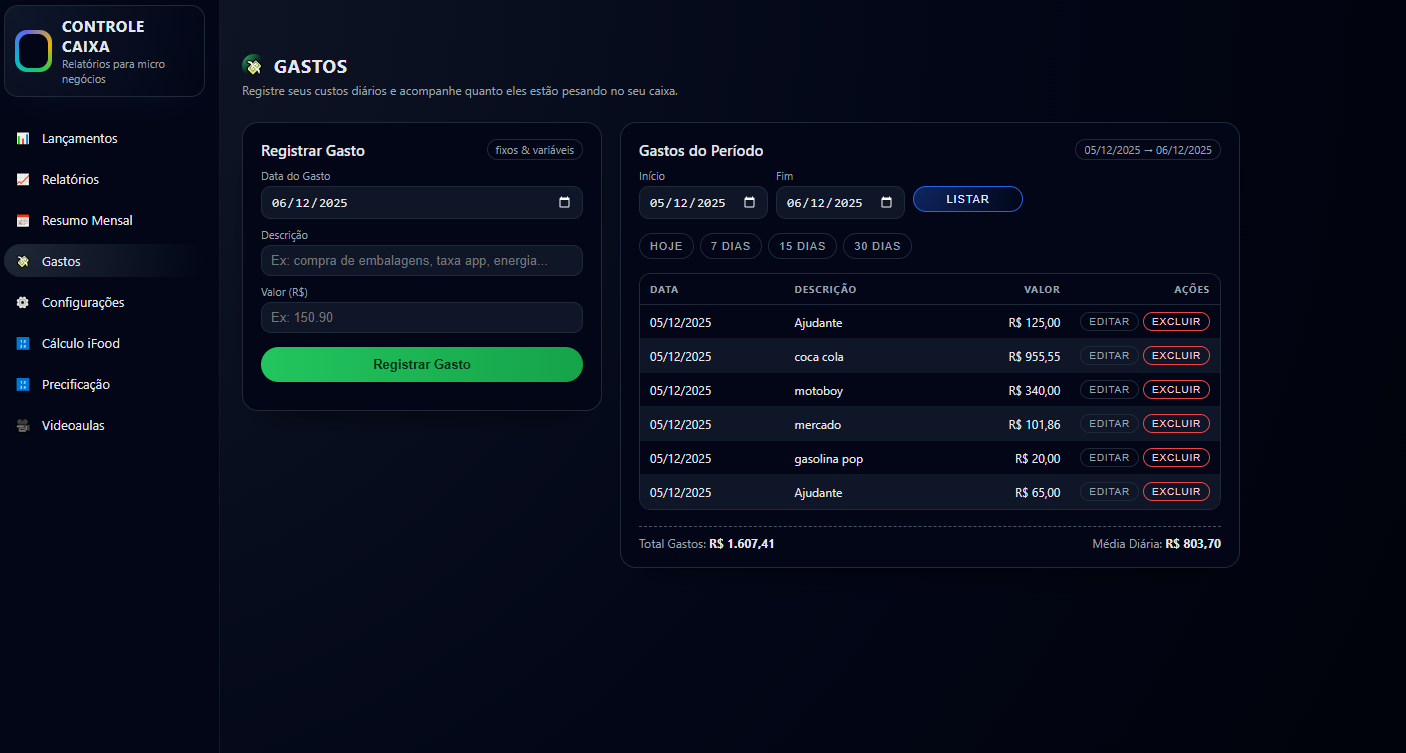Click the Cálculo iFood calculator icon
The width and height of the screenshot is (1406, 753).
tap(23, 344)
